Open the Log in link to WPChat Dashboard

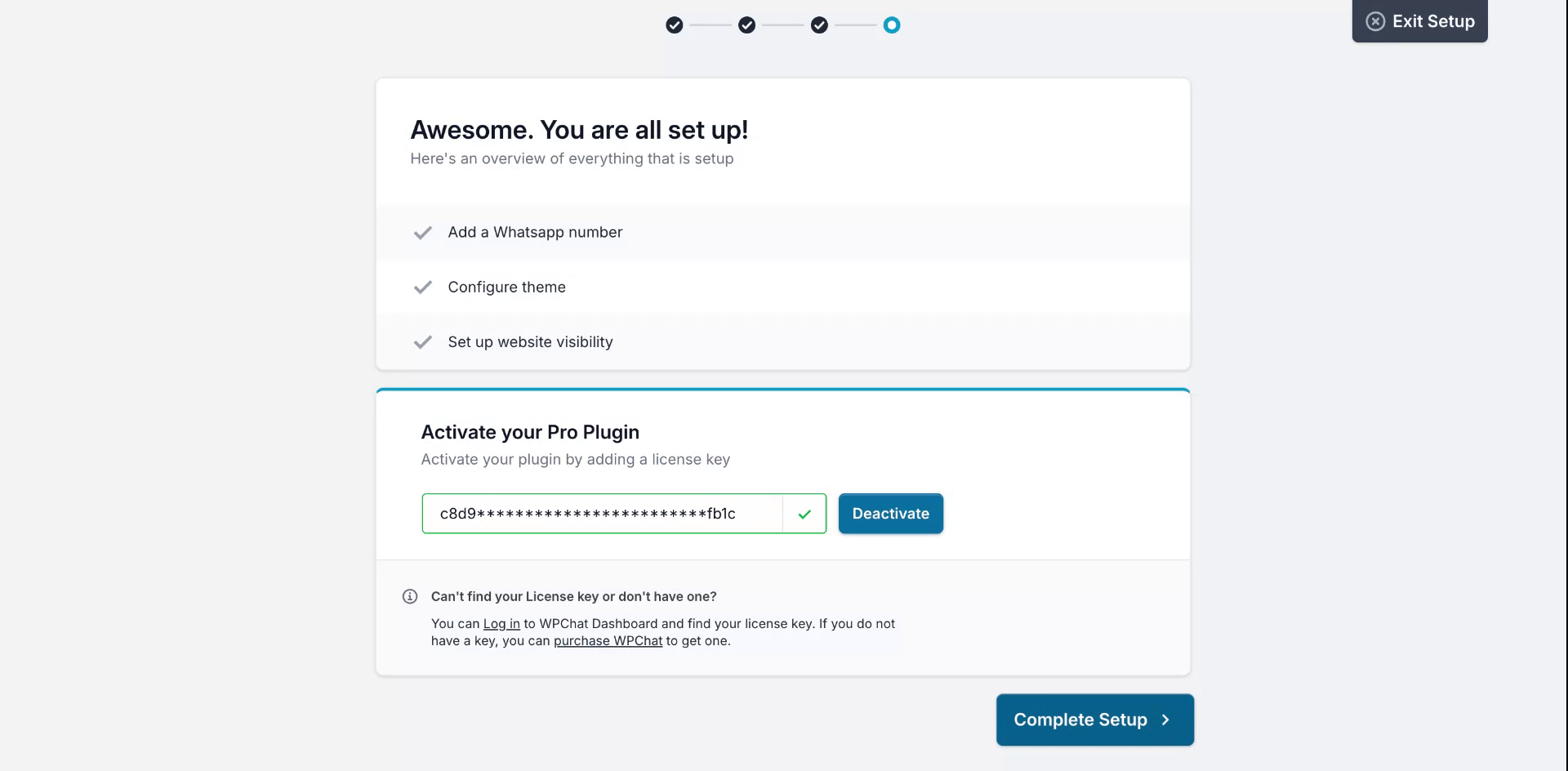pos(501,623)
